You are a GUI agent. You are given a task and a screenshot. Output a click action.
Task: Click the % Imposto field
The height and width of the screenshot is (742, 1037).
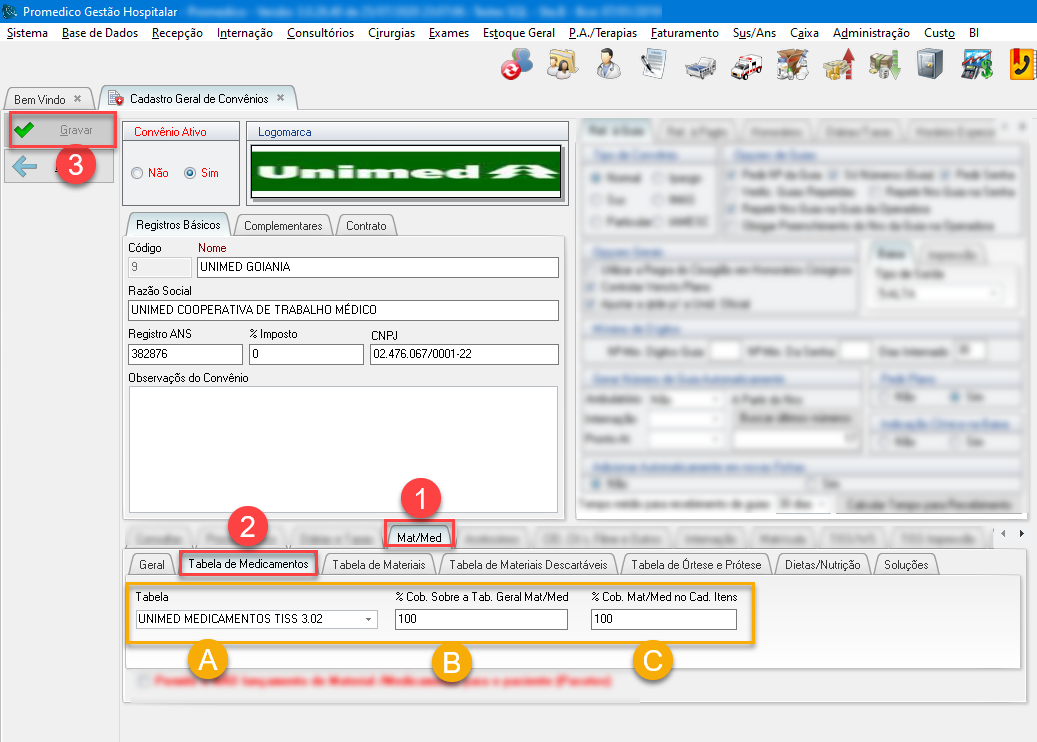(x=306, y=354)
